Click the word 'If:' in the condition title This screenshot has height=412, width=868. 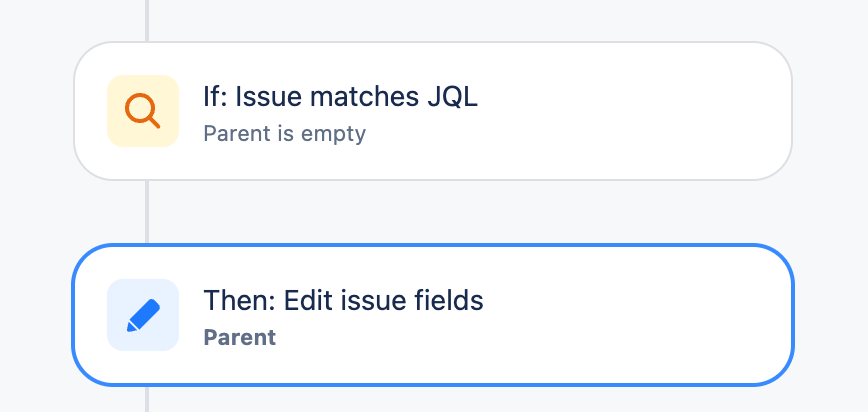tap(215, 97)
